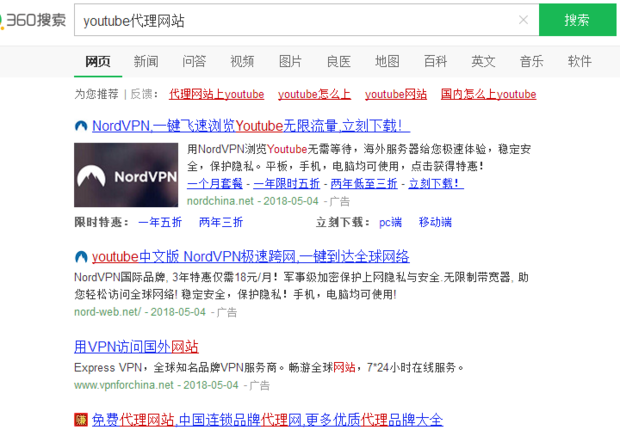This screenshot has height=430, width=620.
Task: Open the 反馈 feedback link
Action: [142, 95]
